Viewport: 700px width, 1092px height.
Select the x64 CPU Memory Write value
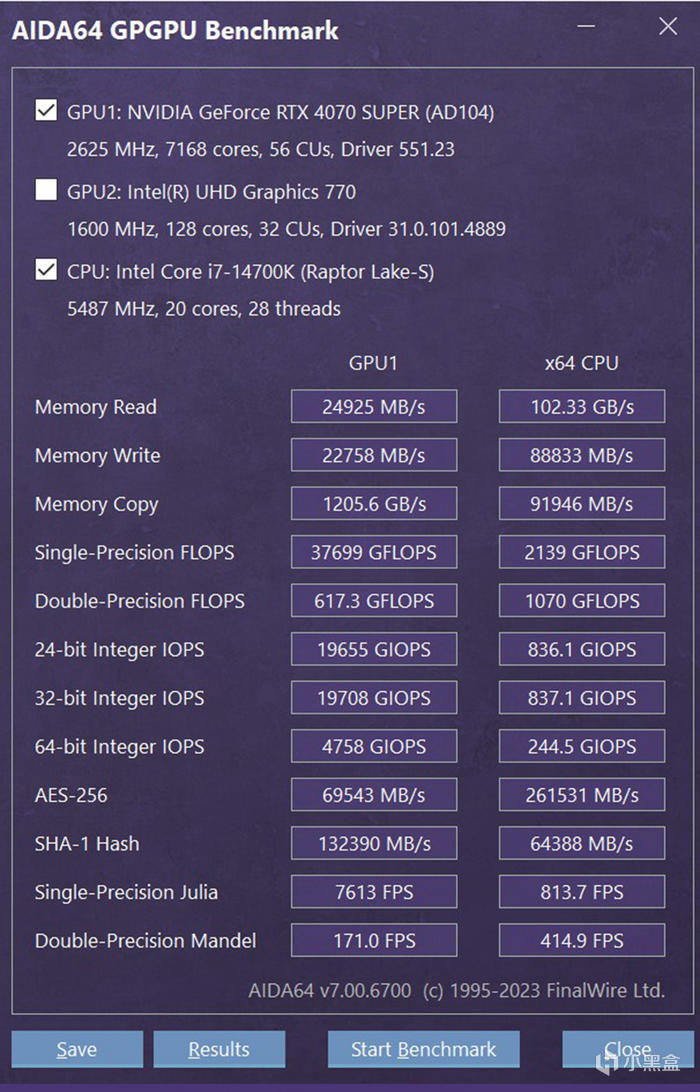coord(581,455)
